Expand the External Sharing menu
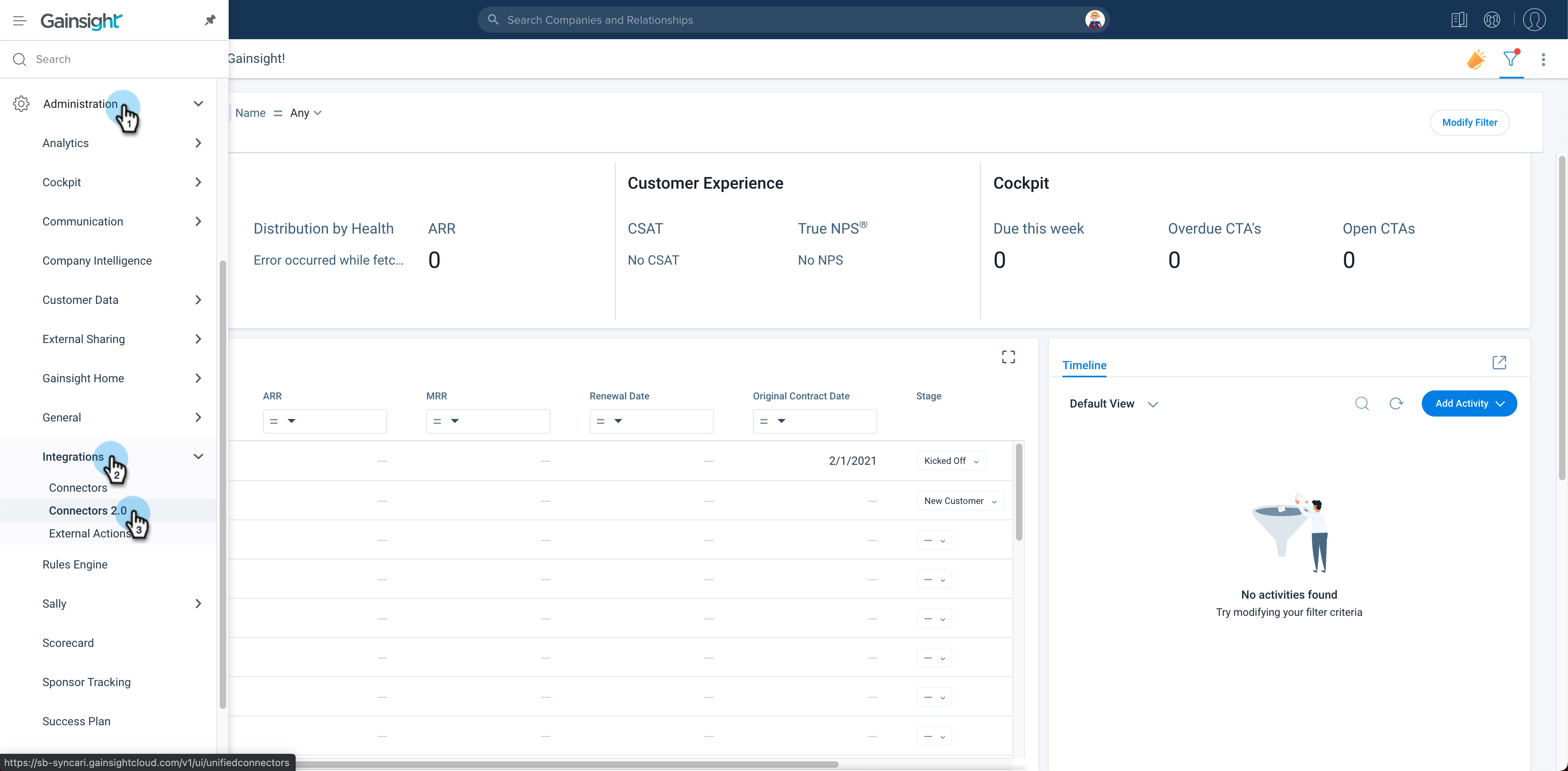The image size is (1568, 771). (x=198, y=339)
